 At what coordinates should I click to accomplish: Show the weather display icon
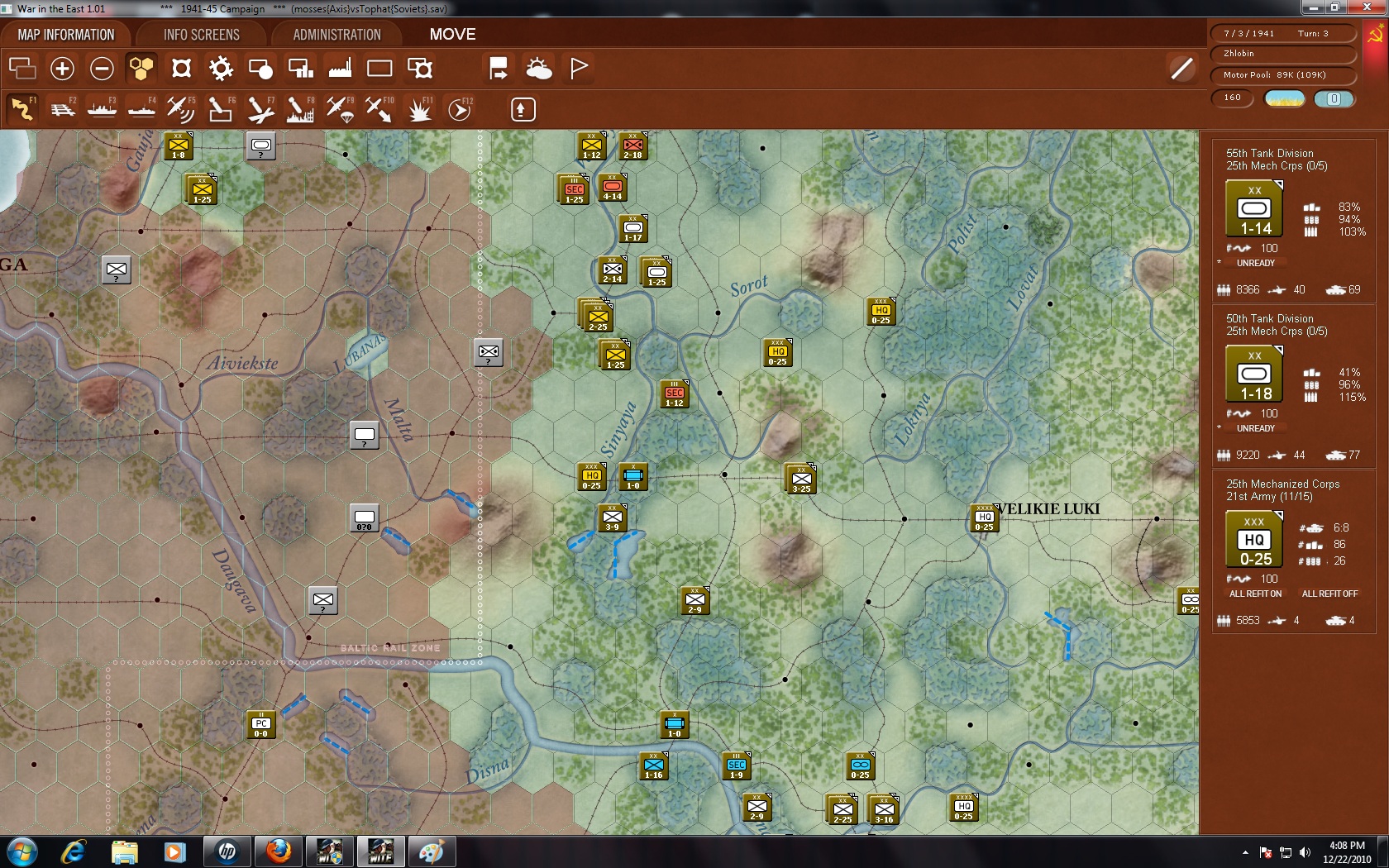[x=539, y=68]
